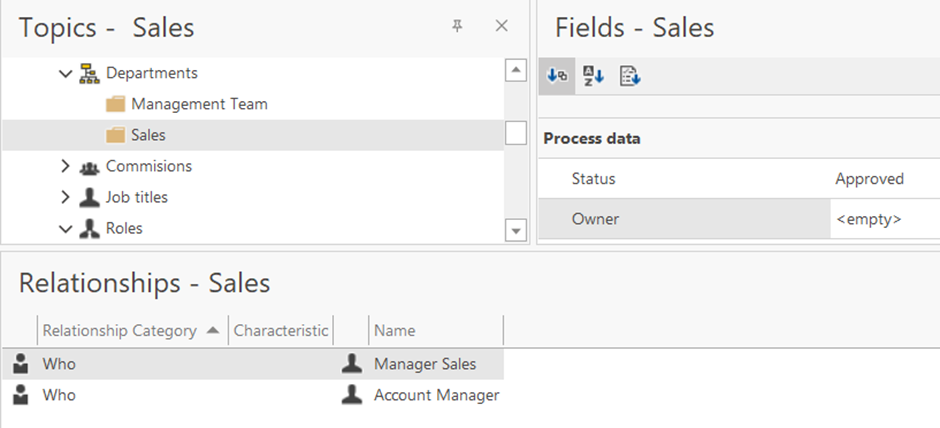
Task: Click the checklist sort icon in Fields toolbar
Action: pos(630,76)
